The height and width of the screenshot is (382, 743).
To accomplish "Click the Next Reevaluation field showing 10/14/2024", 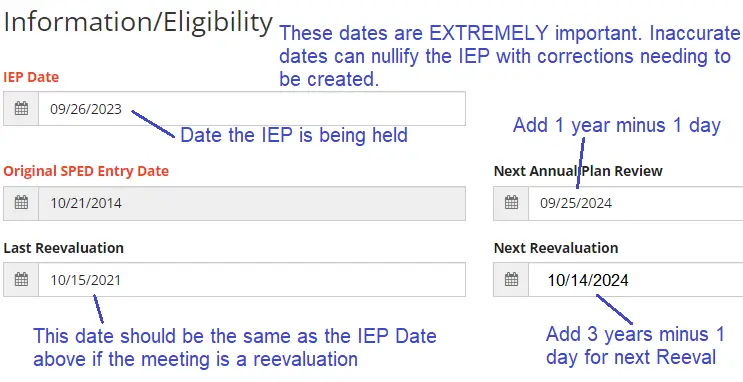I will point(635,280).
